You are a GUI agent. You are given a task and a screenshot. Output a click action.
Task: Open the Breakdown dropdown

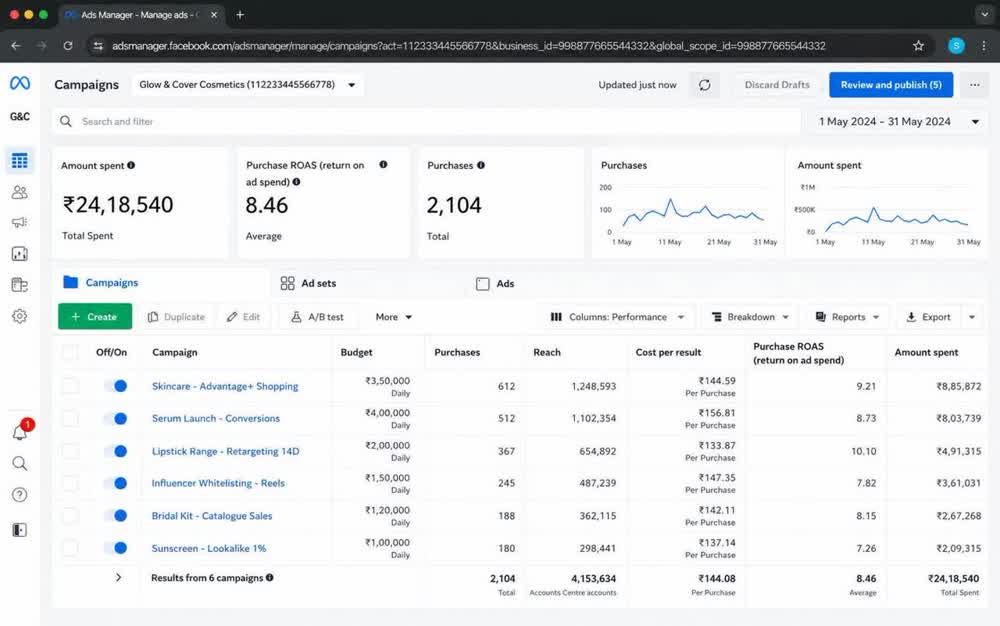click(751, 317)
